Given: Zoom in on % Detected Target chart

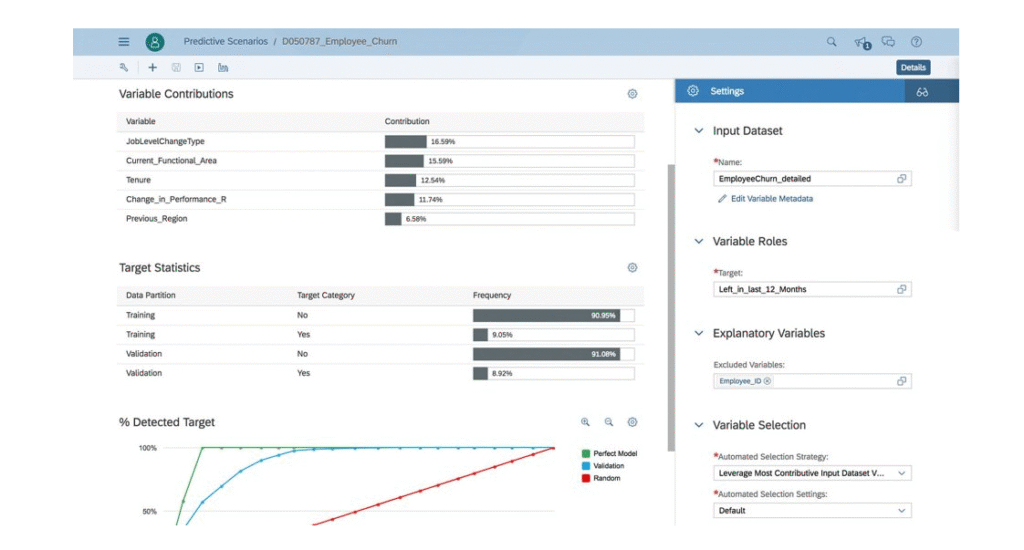Looking at the screenshot, I should coord(586,423).
